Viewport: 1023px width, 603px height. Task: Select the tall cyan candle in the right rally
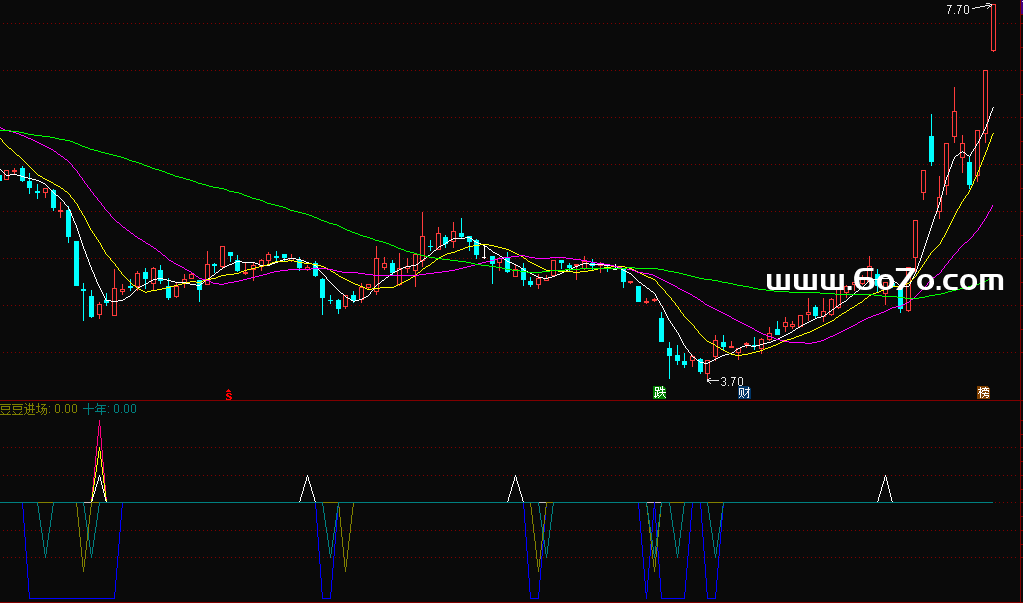pos(932,149)
